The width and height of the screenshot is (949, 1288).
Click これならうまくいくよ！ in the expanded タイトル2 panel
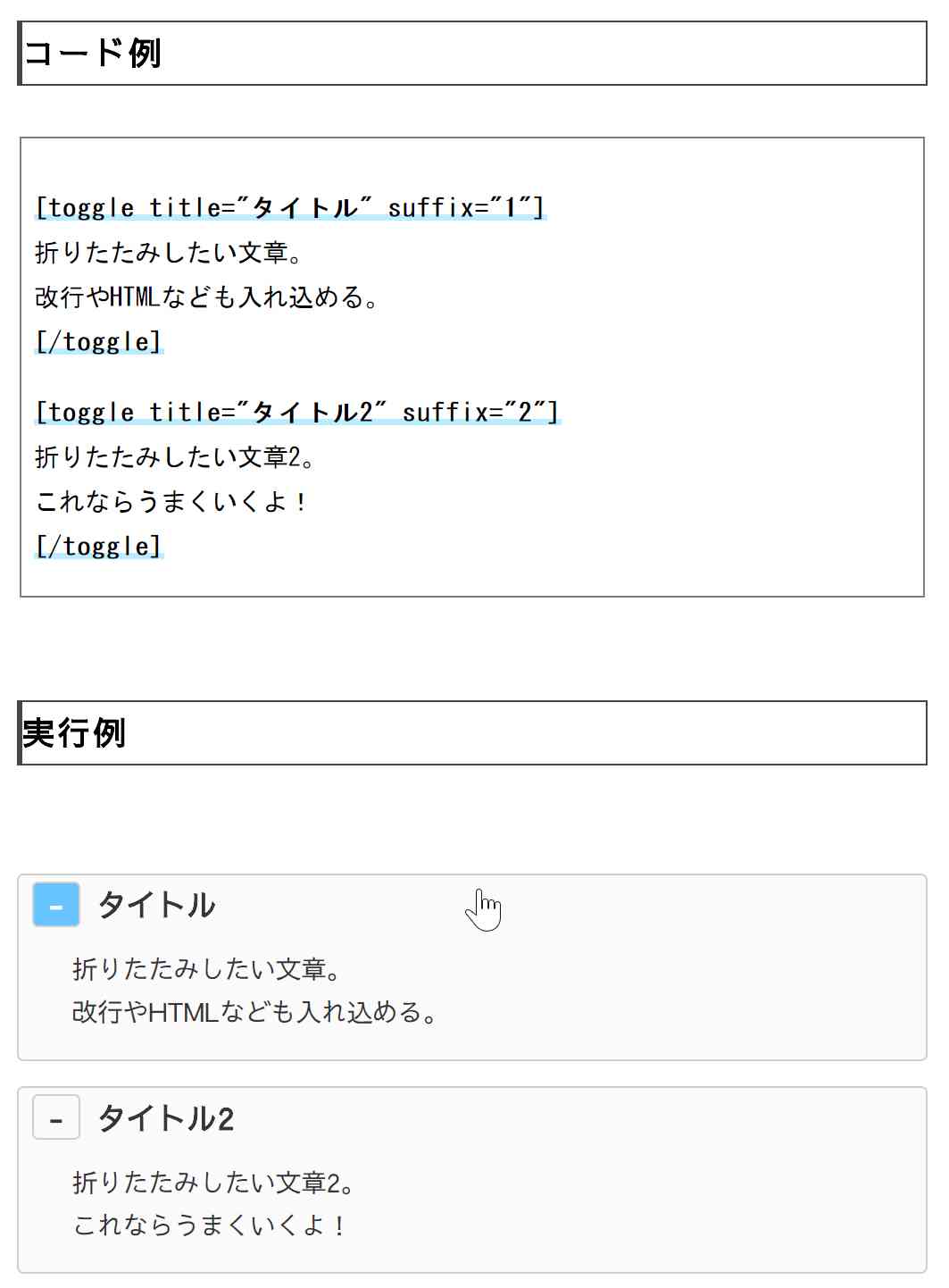pyautogui.click(x=210, y=1225)
